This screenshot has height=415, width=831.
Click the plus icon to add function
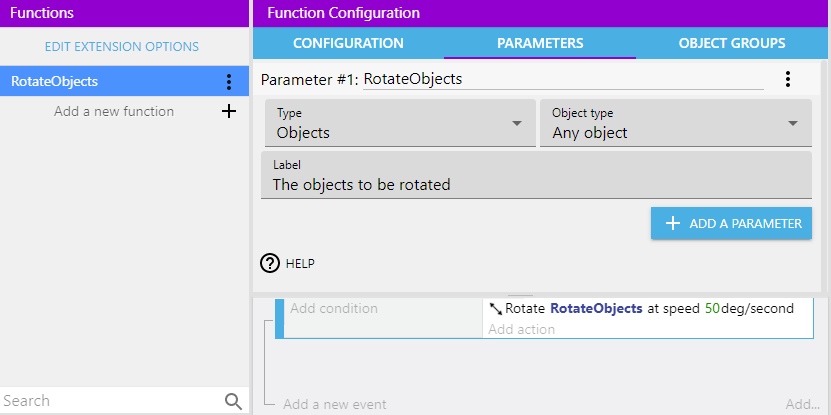coord(229,111)
